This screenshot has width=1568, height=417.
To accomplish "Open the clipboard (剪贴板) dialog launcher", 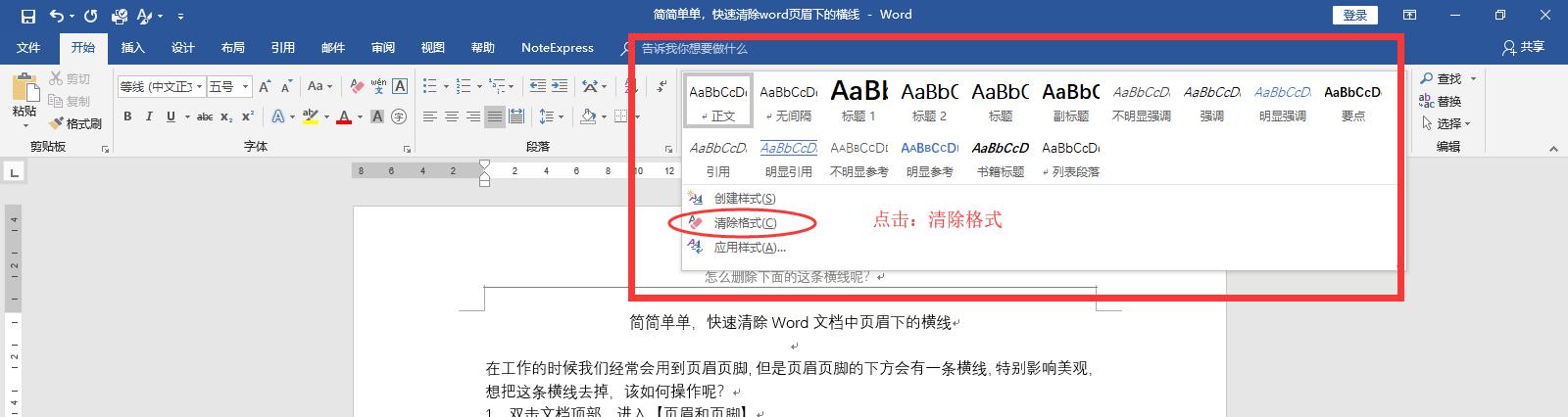I will [105, 149].
